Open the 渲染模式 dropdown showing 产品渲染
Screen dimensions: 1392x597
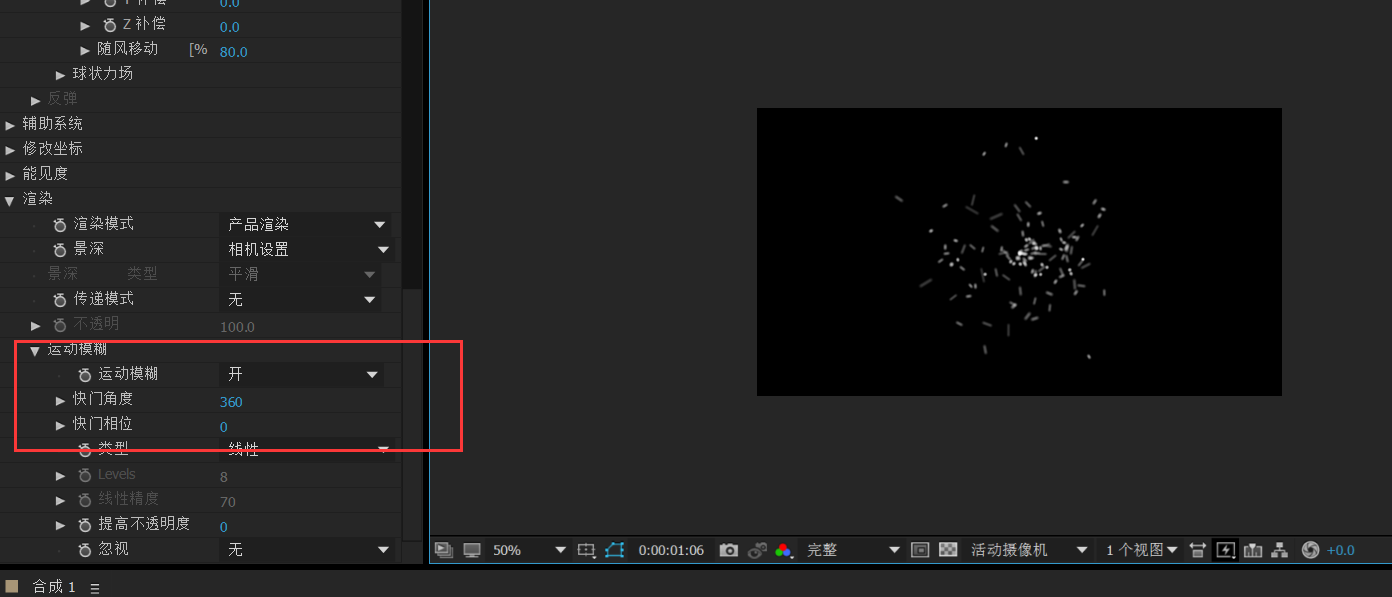tap(306, 225)
